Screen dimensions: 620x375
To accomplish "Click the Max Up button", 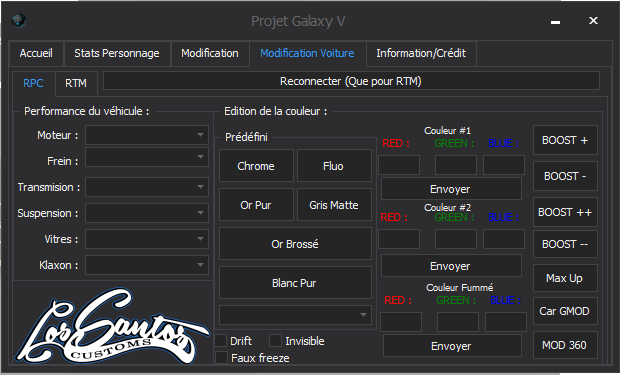I will 565,278.
